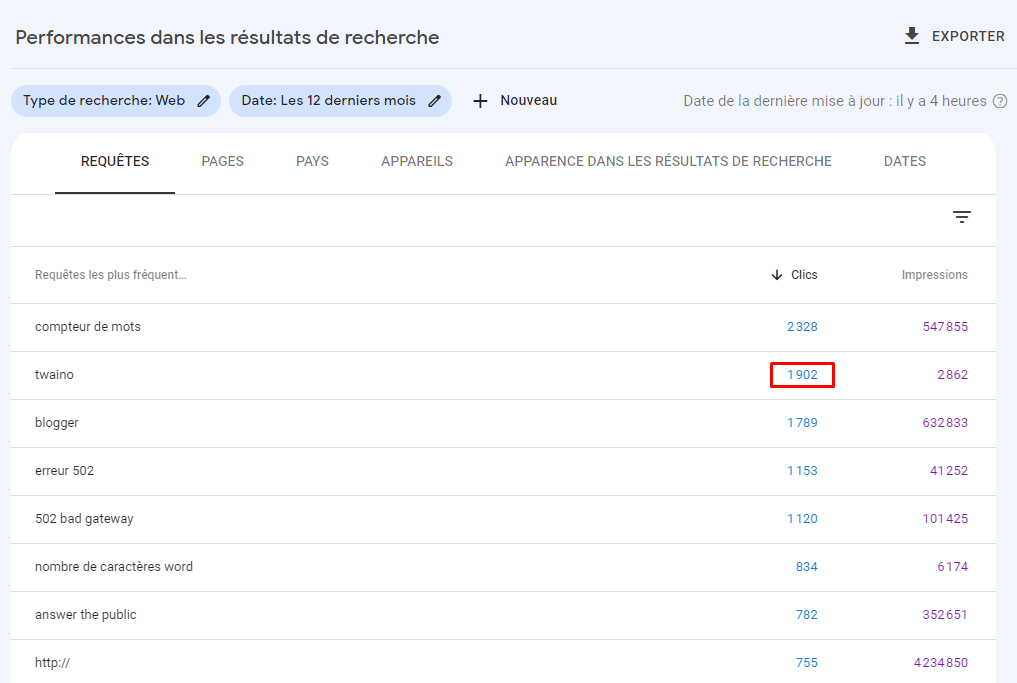Click the "twaino" query row
The image size is (1017, 683).
pyautogui.click(x=55, y=375)
